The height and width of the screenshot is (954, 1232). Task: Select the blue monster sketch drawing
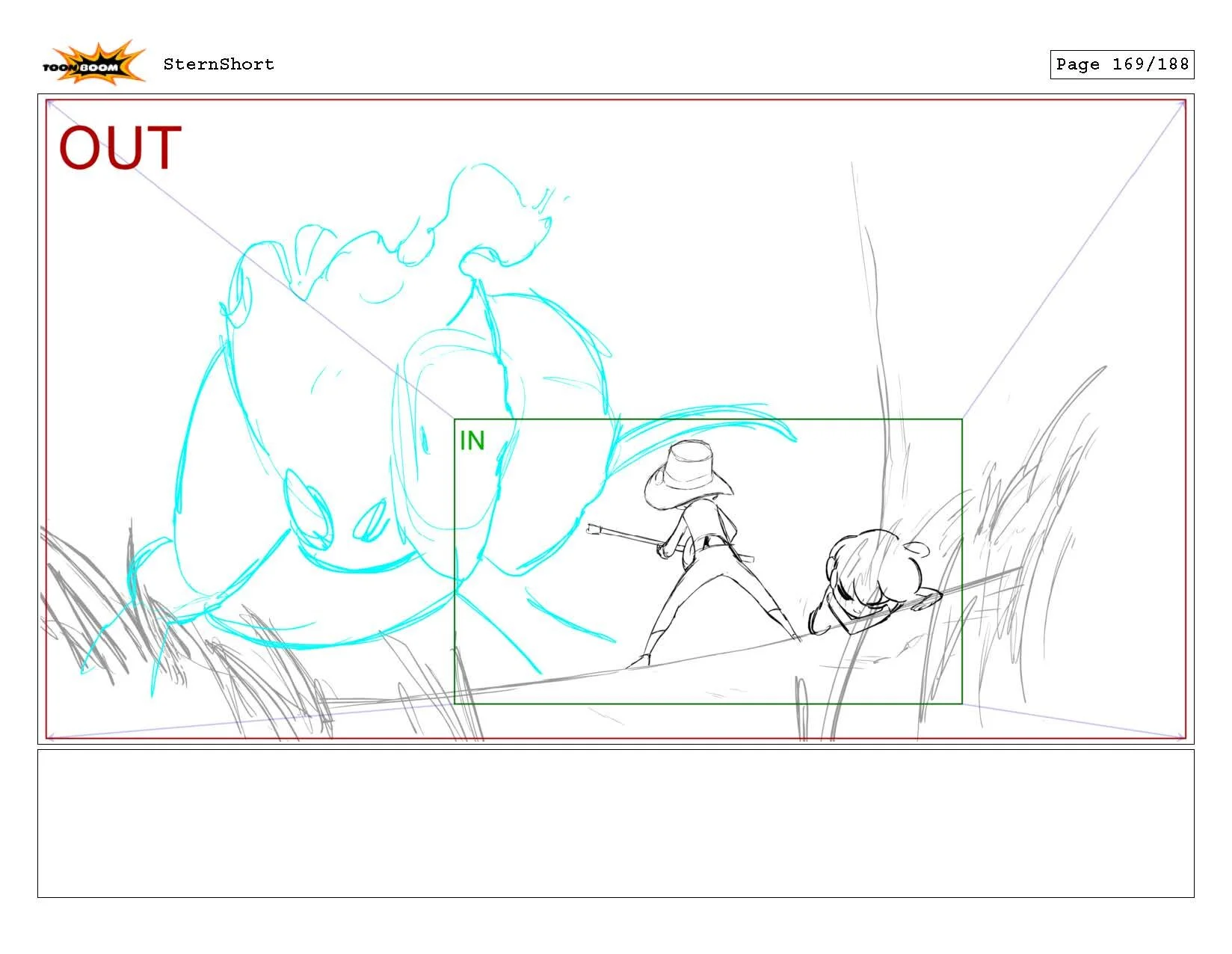coord(336,411)
